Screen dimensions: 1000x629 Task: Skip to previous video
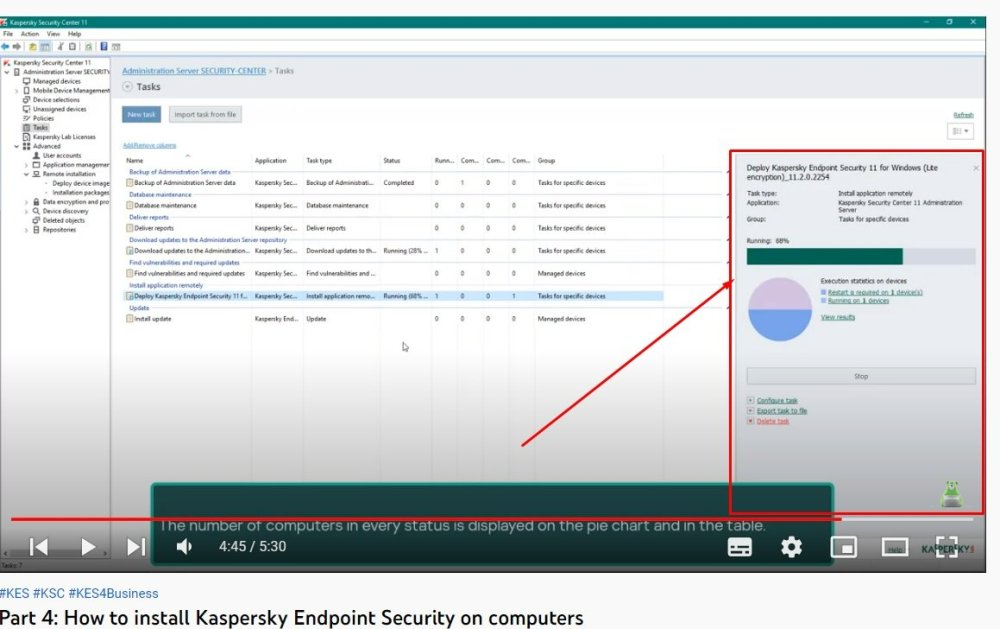pos(39,547)
